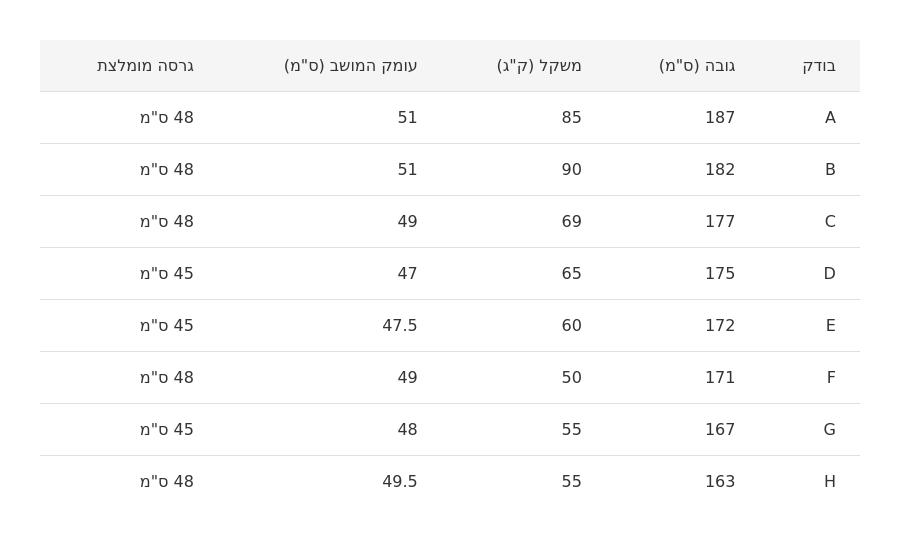Viewport: 900px width, 547px height.
Task: Click the "משקל (ק"ג)" column header
Action: (539, 66)
